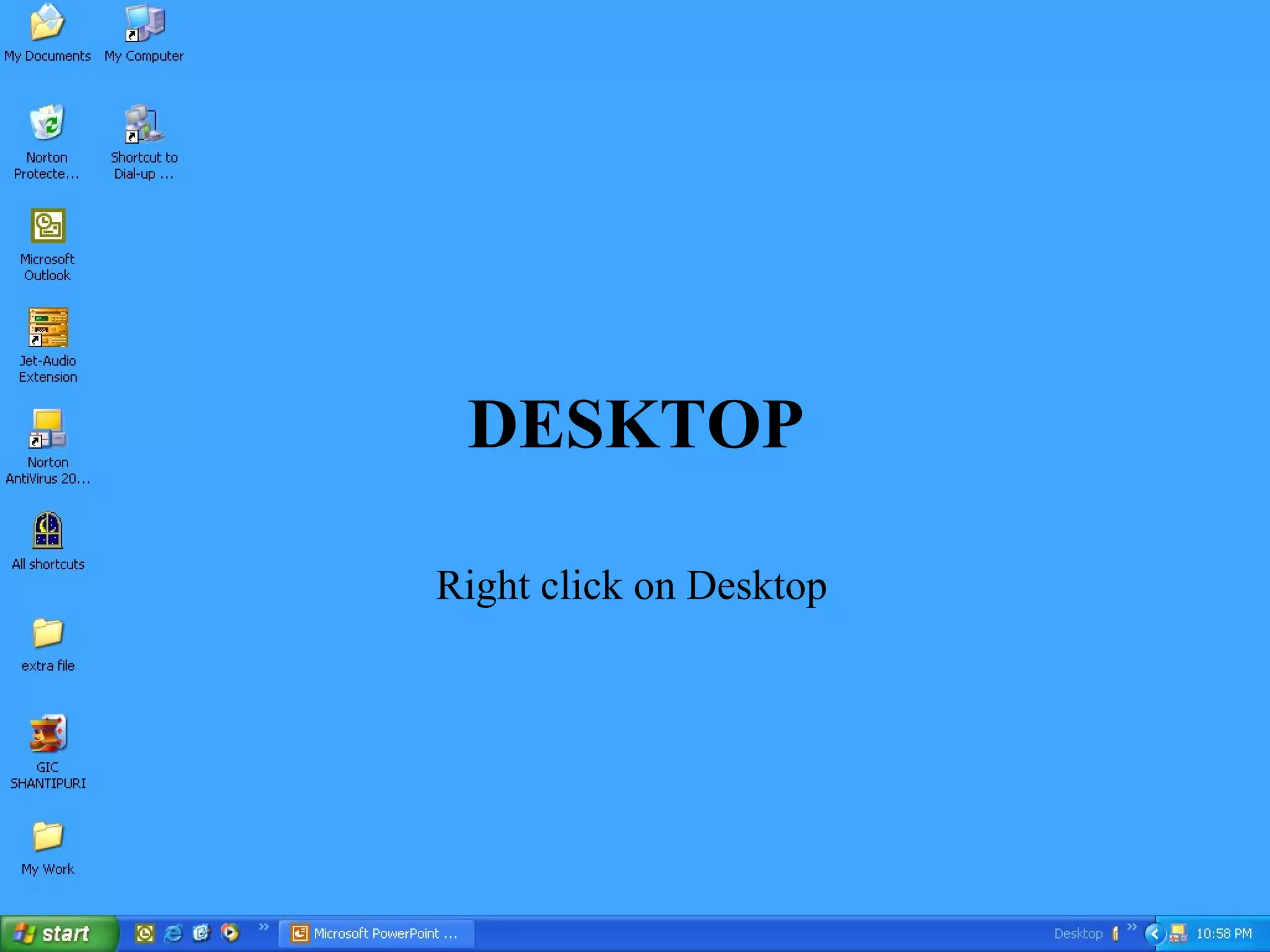
Task: Click the GIC SHANTIPURI solitaire icon
Action: pyautogui.click(x=48, y=734)
